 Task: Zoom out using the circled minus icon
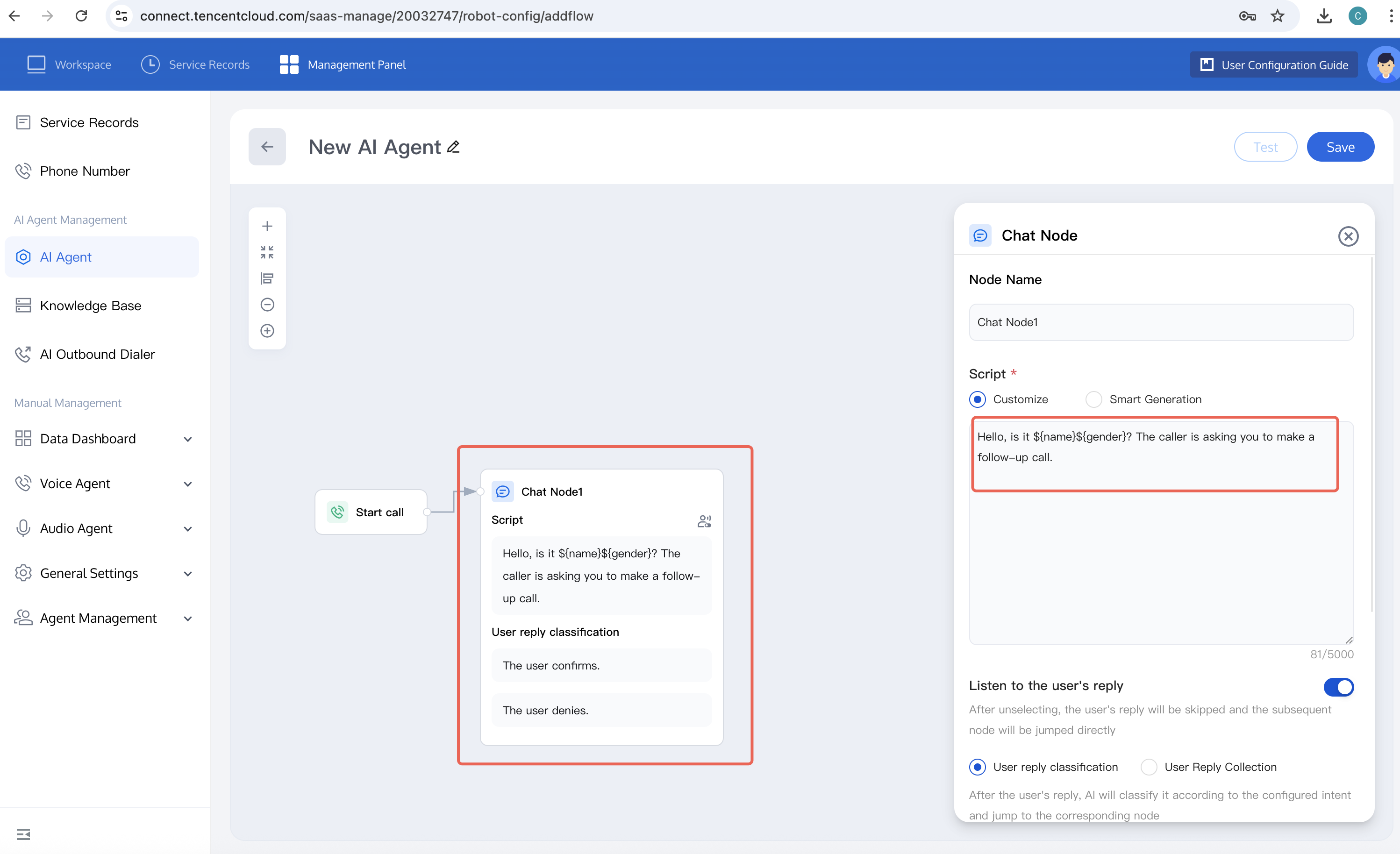[x=267, y=305]
